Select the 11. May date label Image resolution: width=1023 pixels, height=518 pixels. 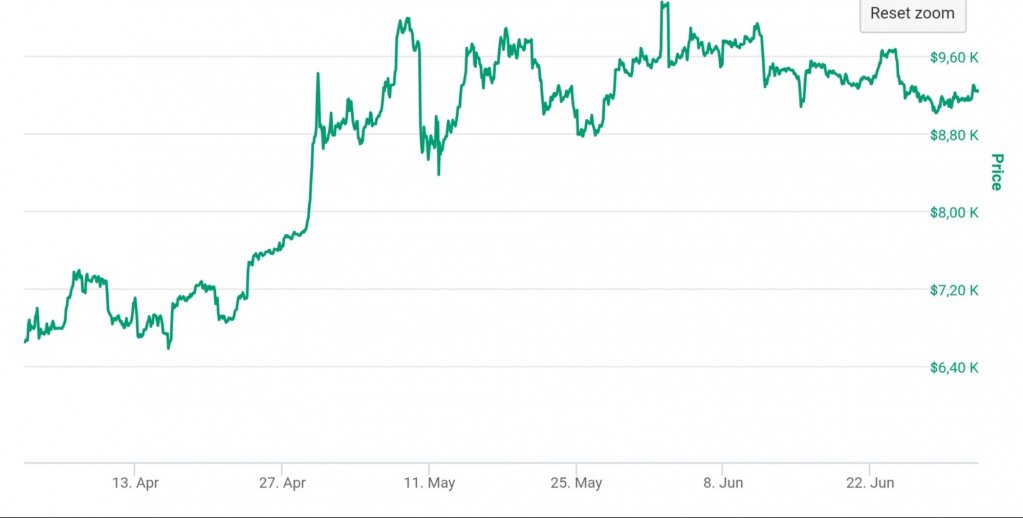(x=429, y=483)
